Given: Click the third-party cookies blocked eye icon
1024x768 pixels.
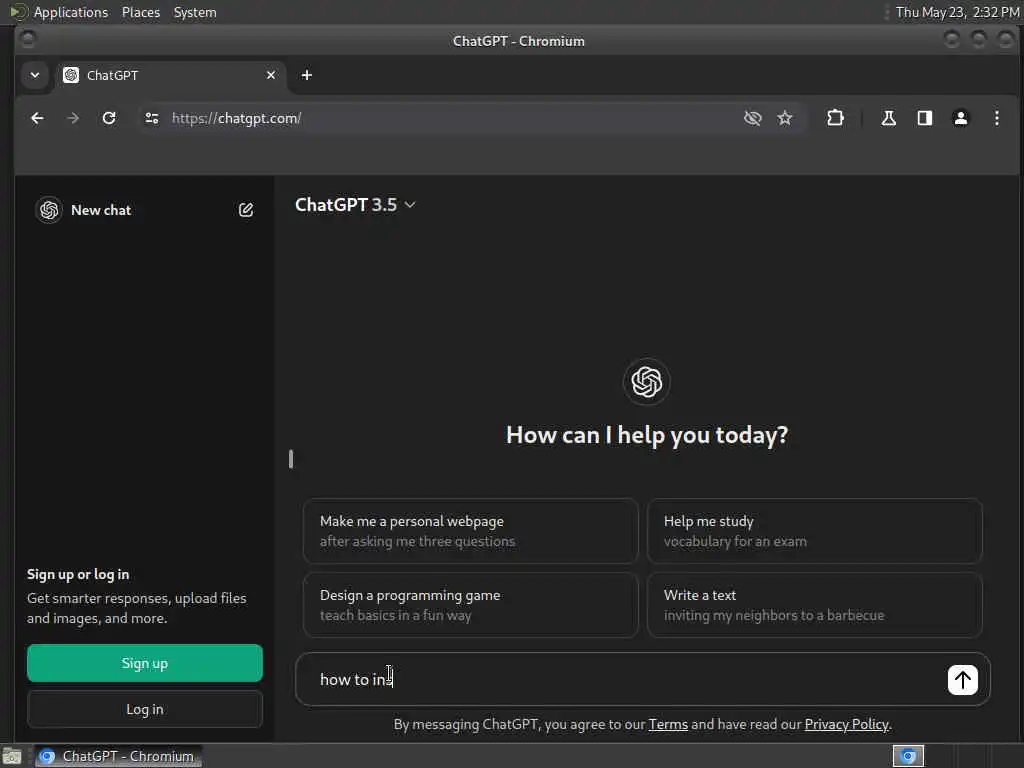Looking at the screenshot, I should (752, 118).
